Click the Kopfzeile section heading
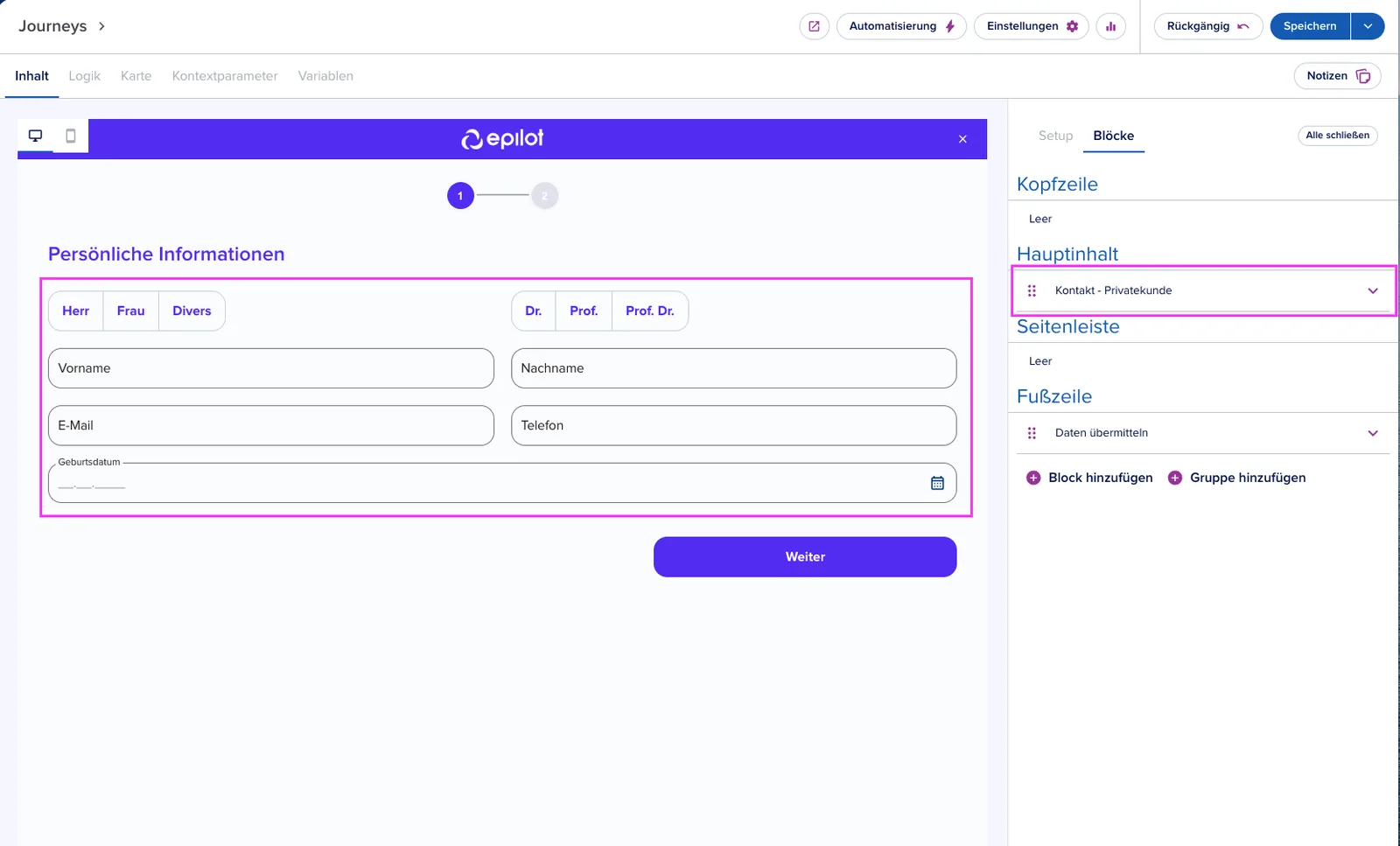Image resolution: width=1400 pixels, height=846 pixels. [x=1057, y=185]
